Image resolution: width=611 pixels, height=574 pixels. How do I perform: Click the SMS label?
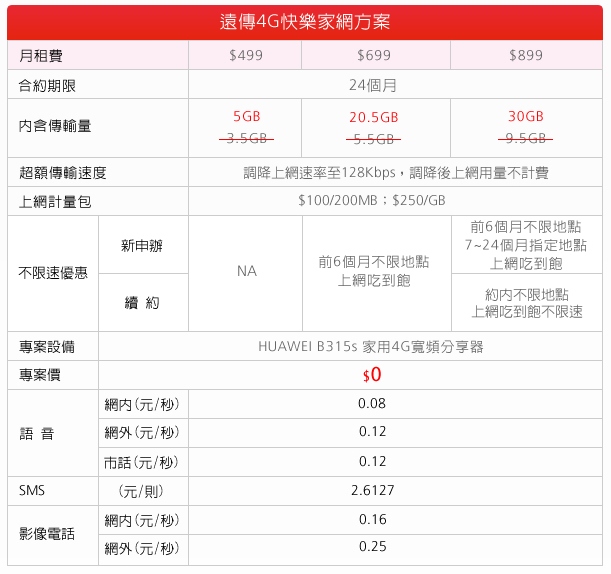click(x=32, y=490)
